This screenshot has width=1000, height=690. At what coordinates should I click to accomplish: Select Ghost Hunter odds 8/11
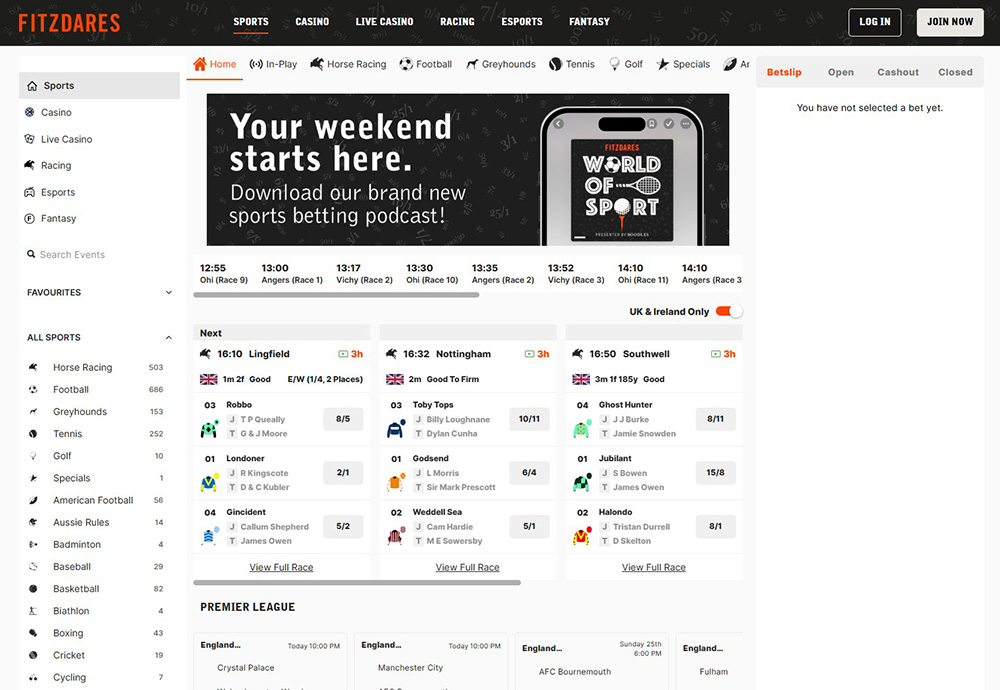pos(716,419)
